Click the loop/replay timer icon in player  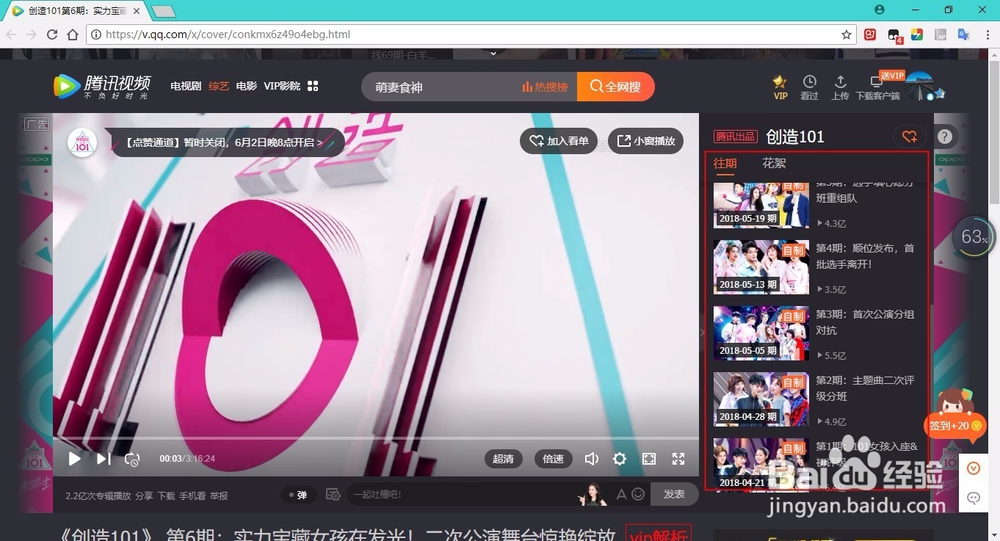click(132, 459)
